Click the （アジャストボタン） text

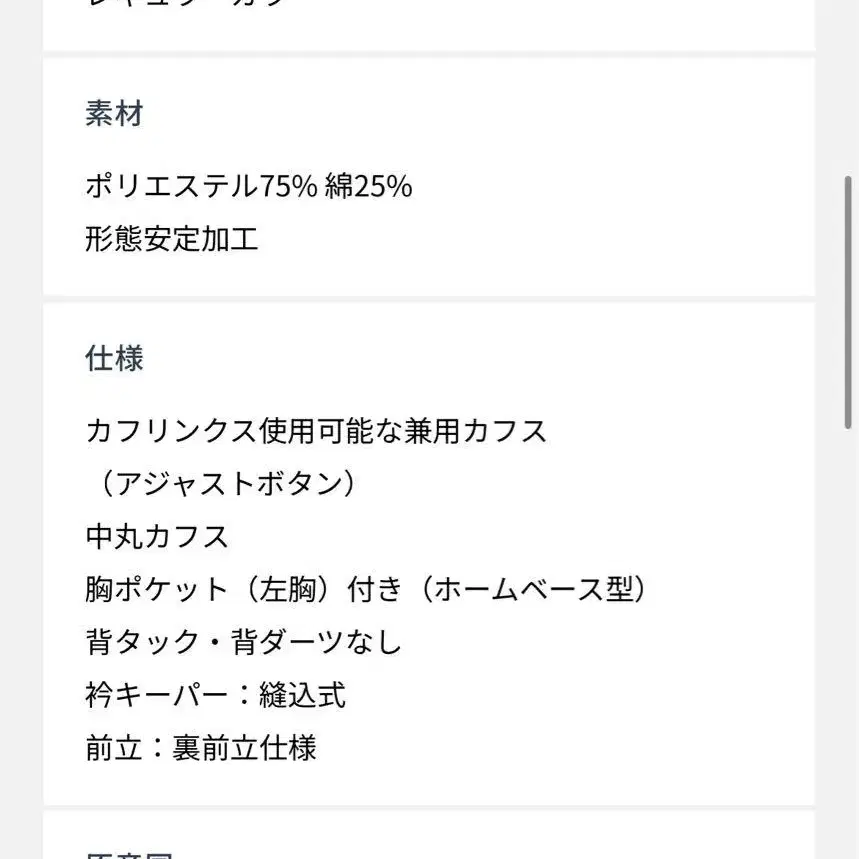tap(222, 484)
